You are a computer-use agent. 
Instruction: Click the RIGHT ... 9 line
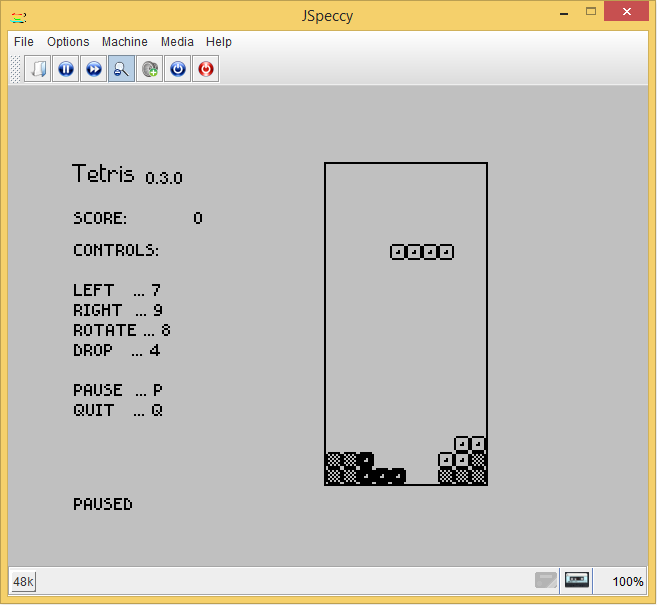[118, 310]
